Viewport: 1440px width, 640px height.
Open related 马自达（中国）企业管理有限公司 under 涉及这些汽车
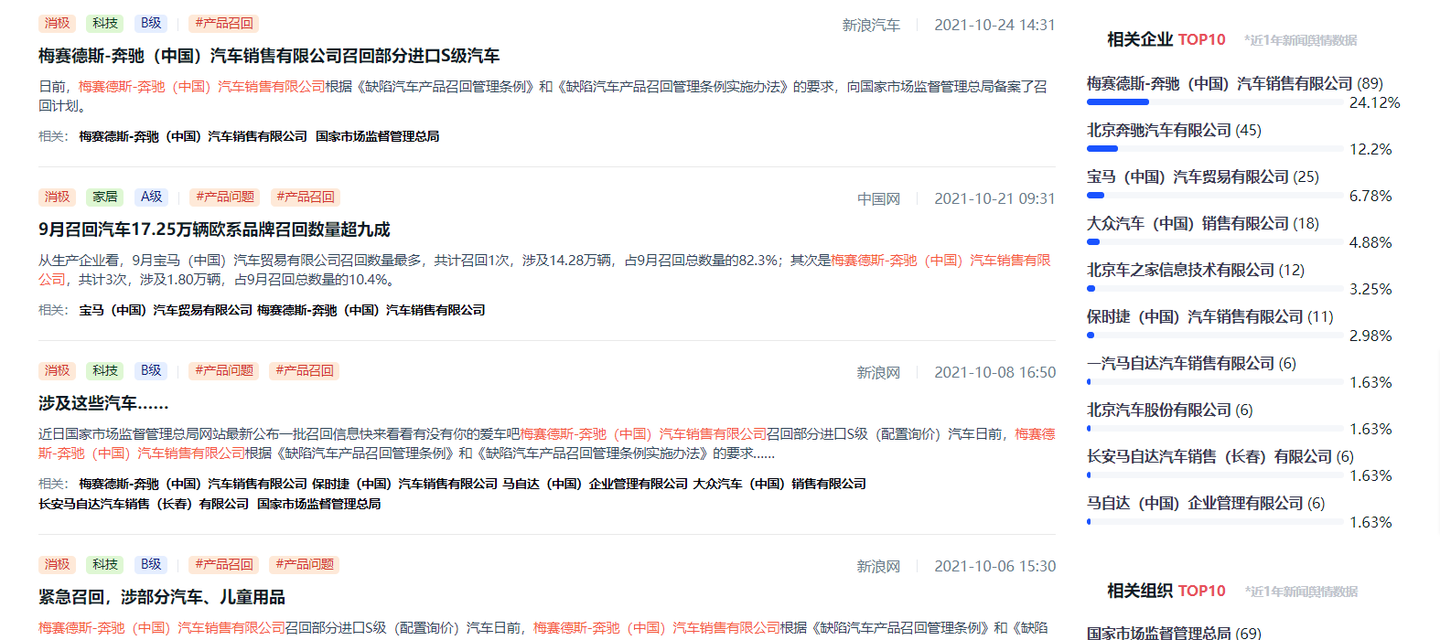[595, 484]
